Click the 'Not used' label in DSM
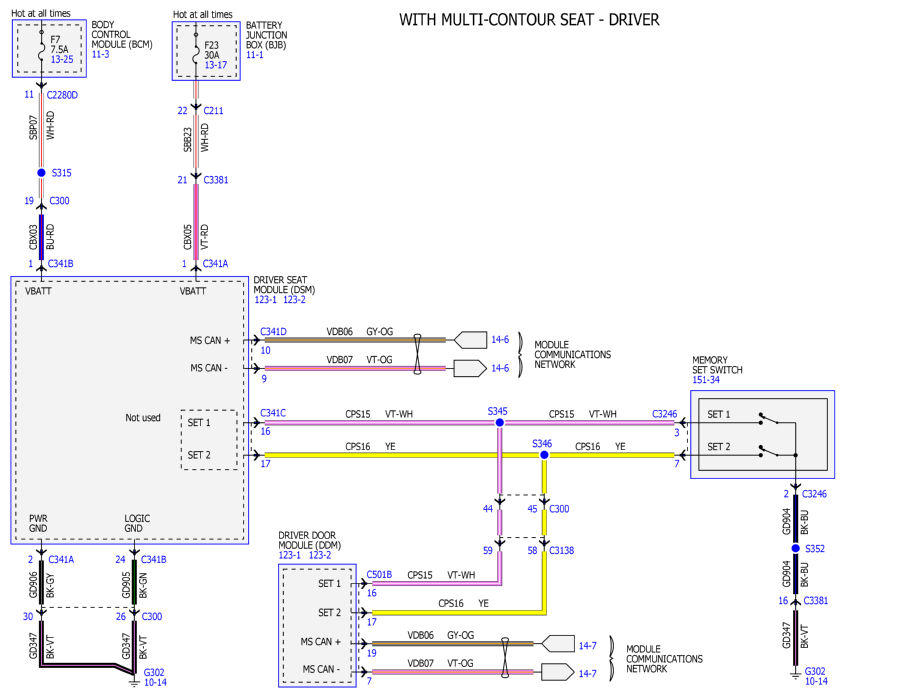Image resolution: width=900 pixels, height=696 pixels. click(x=143, y=418)
